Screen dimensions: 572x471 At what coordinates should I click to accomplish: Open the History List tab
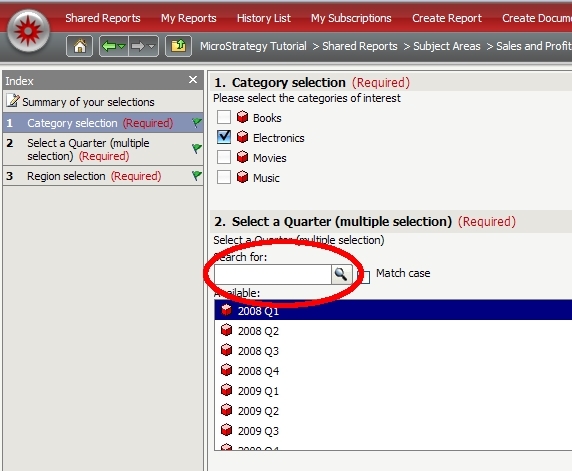point(264,18)
